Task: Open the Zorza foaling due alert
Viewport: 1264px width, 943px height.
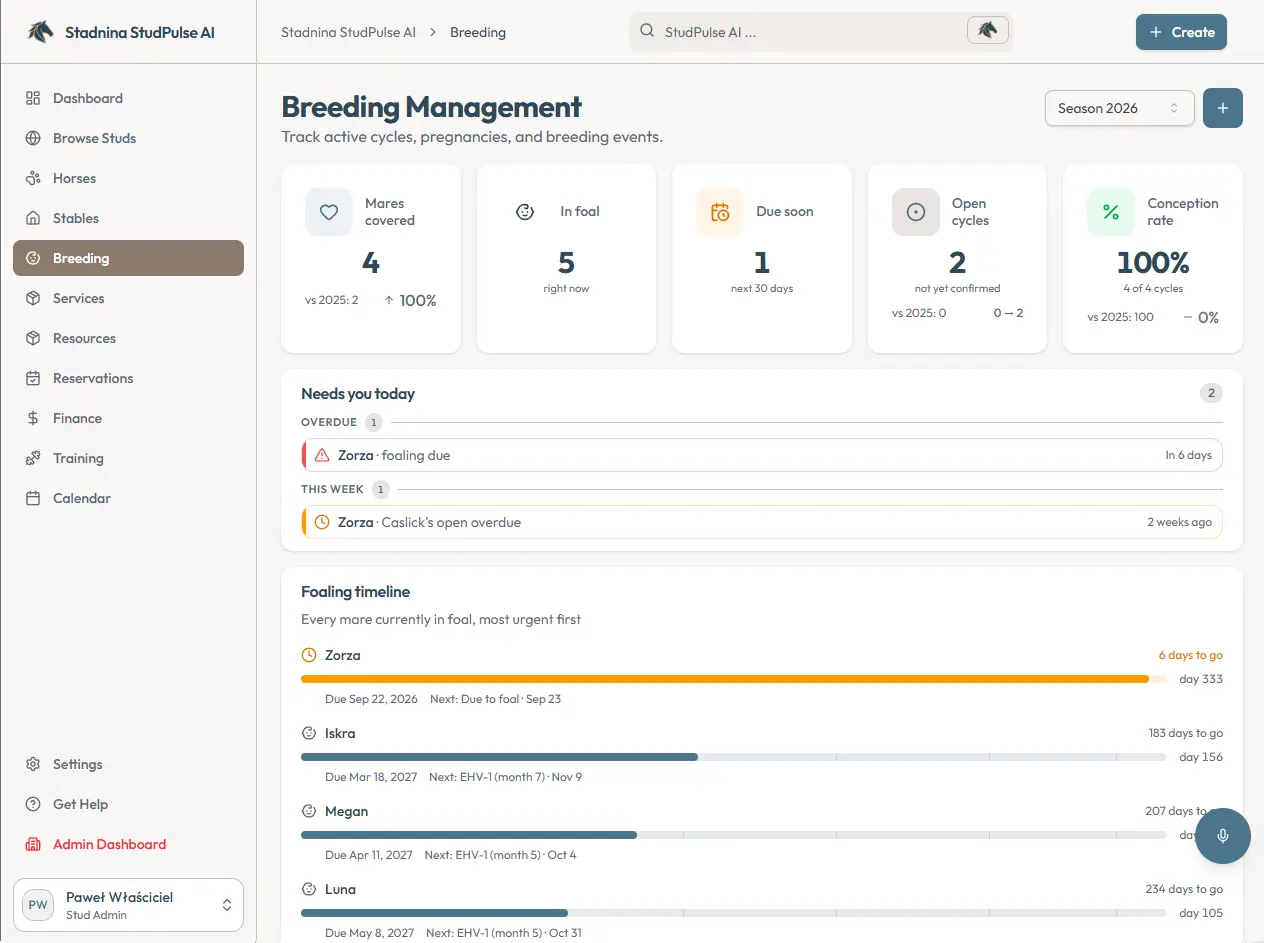Action: point(762,455)
